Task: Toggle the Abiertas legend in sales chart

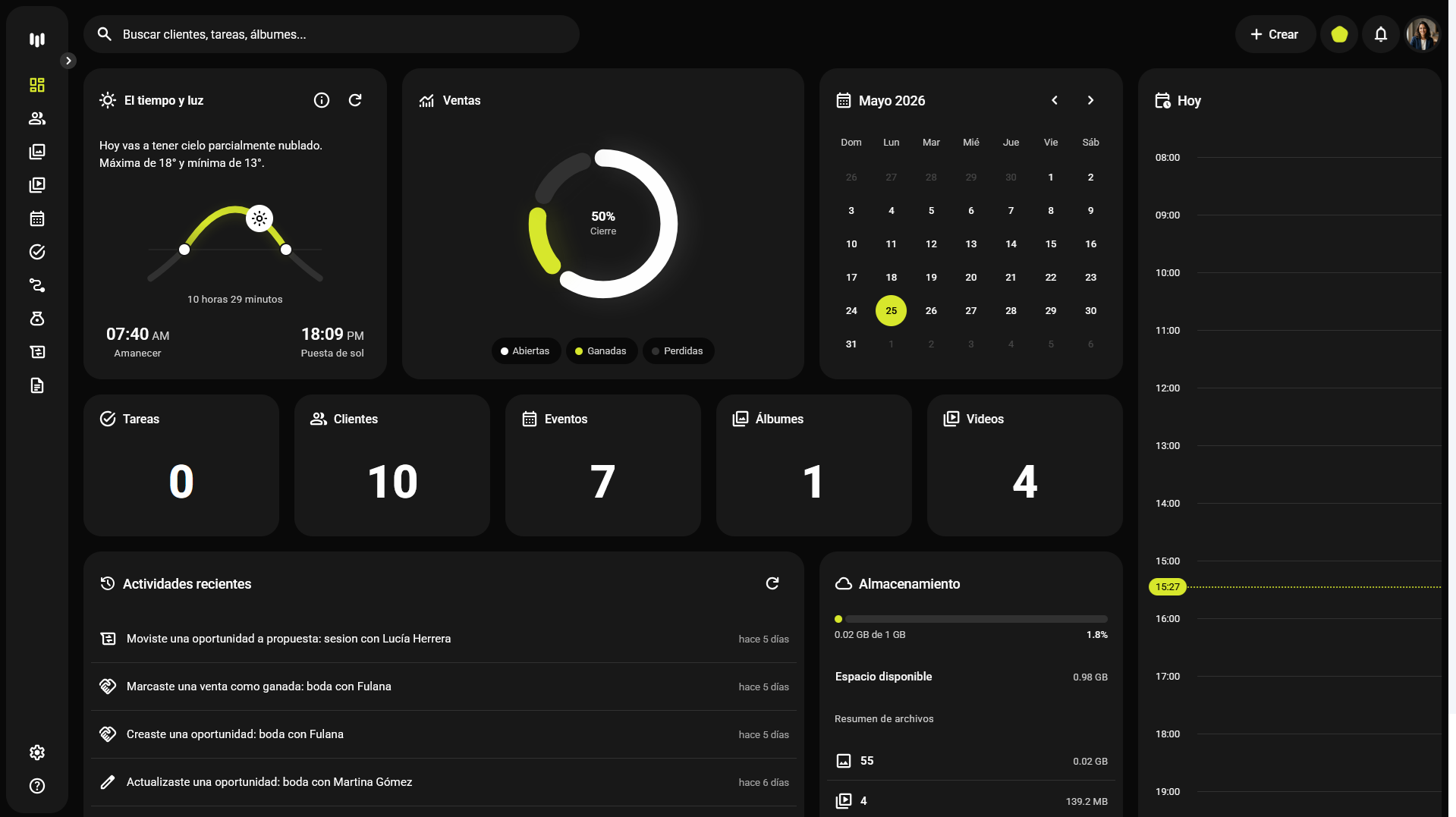Action: coord(526,350)
